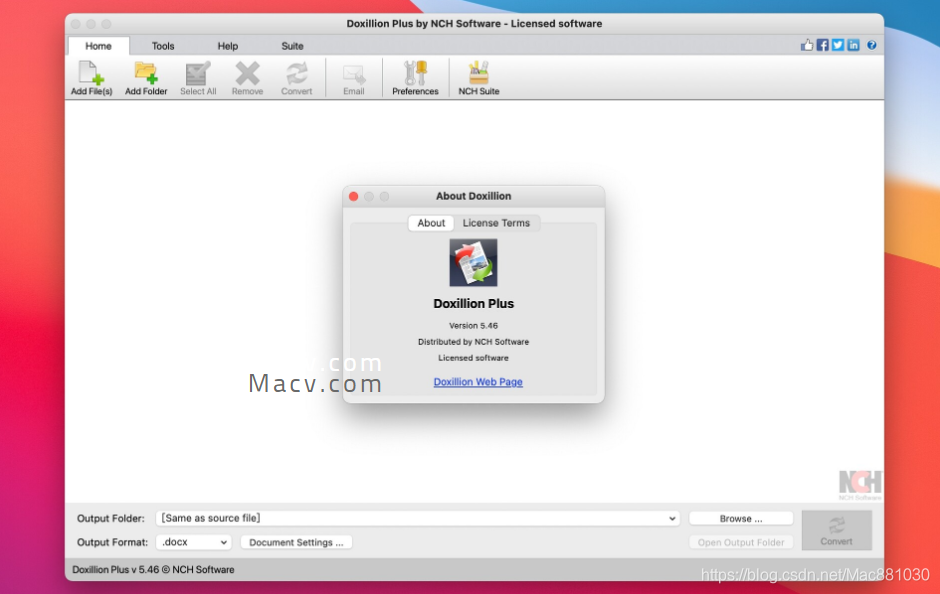The image size is (940, 594).
Task: Click the Open Output Folder button
Action: coord(741,542)
